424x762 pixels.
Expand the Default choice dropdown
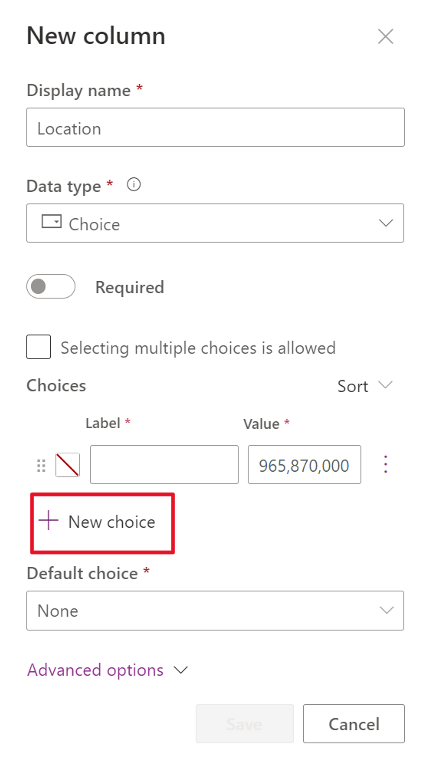[215, 611]
